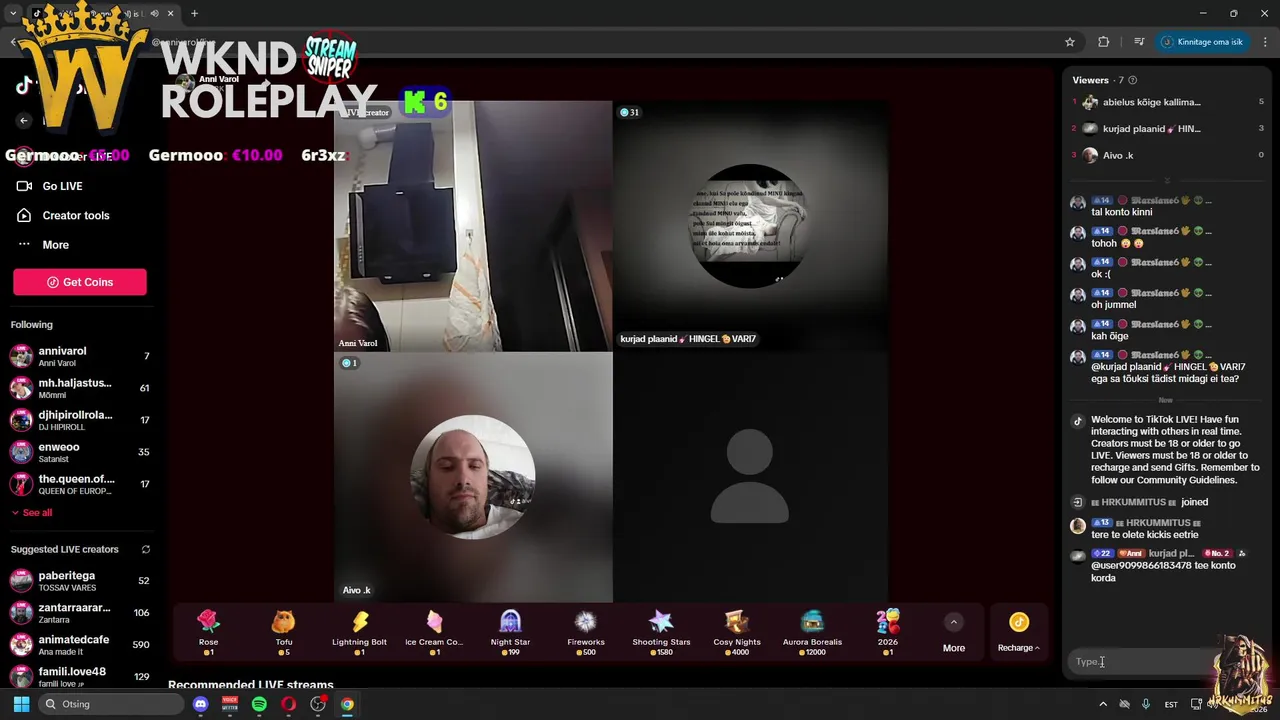This screenshot has height=720, width=1280.
Task: Click the Get Coins button
Action: click(80, 282)
